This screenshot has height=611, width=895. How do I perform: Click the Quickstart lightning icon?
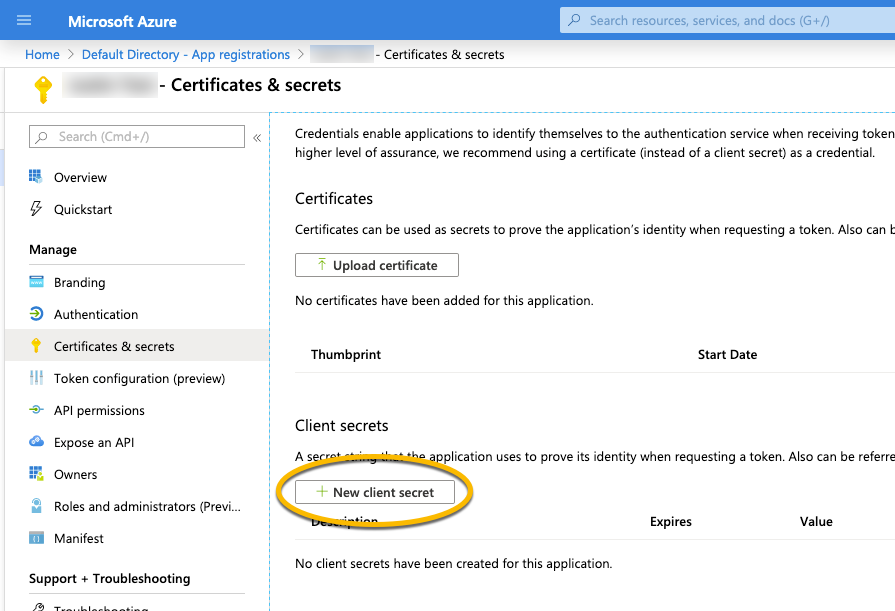36,208
